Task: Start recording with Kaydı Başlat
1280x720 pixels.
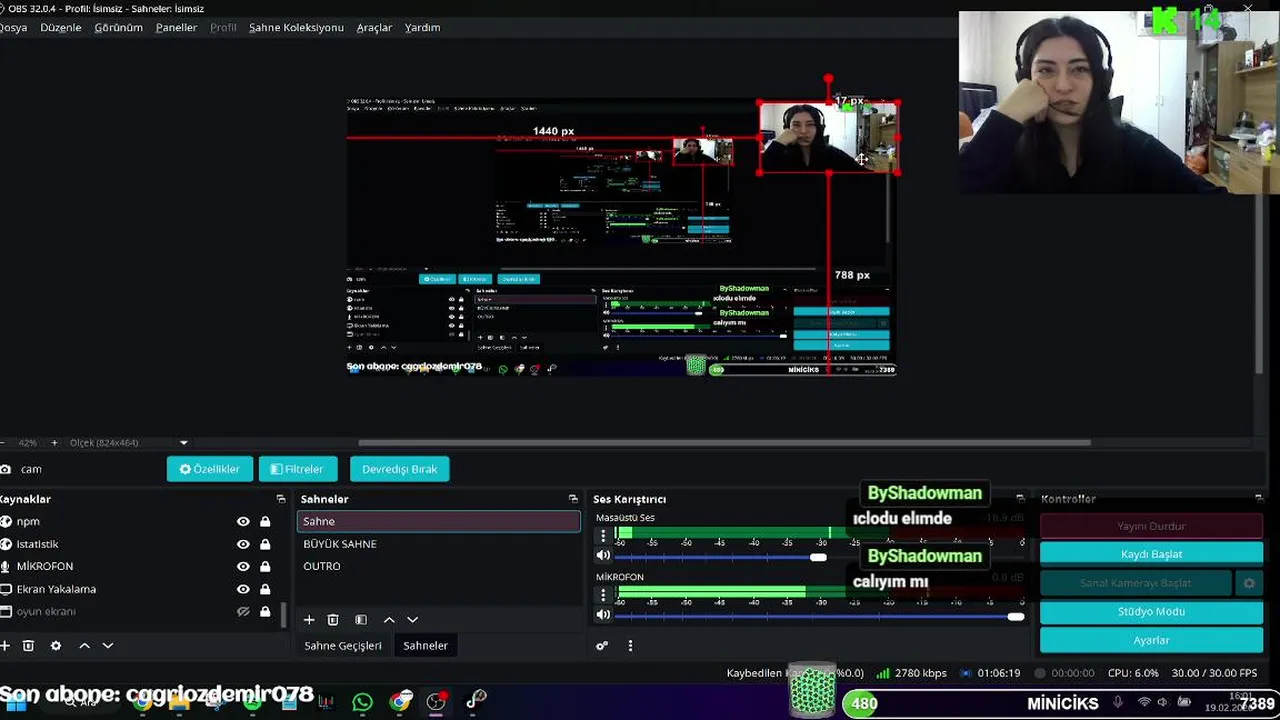Action: [x=1151, y=554]
